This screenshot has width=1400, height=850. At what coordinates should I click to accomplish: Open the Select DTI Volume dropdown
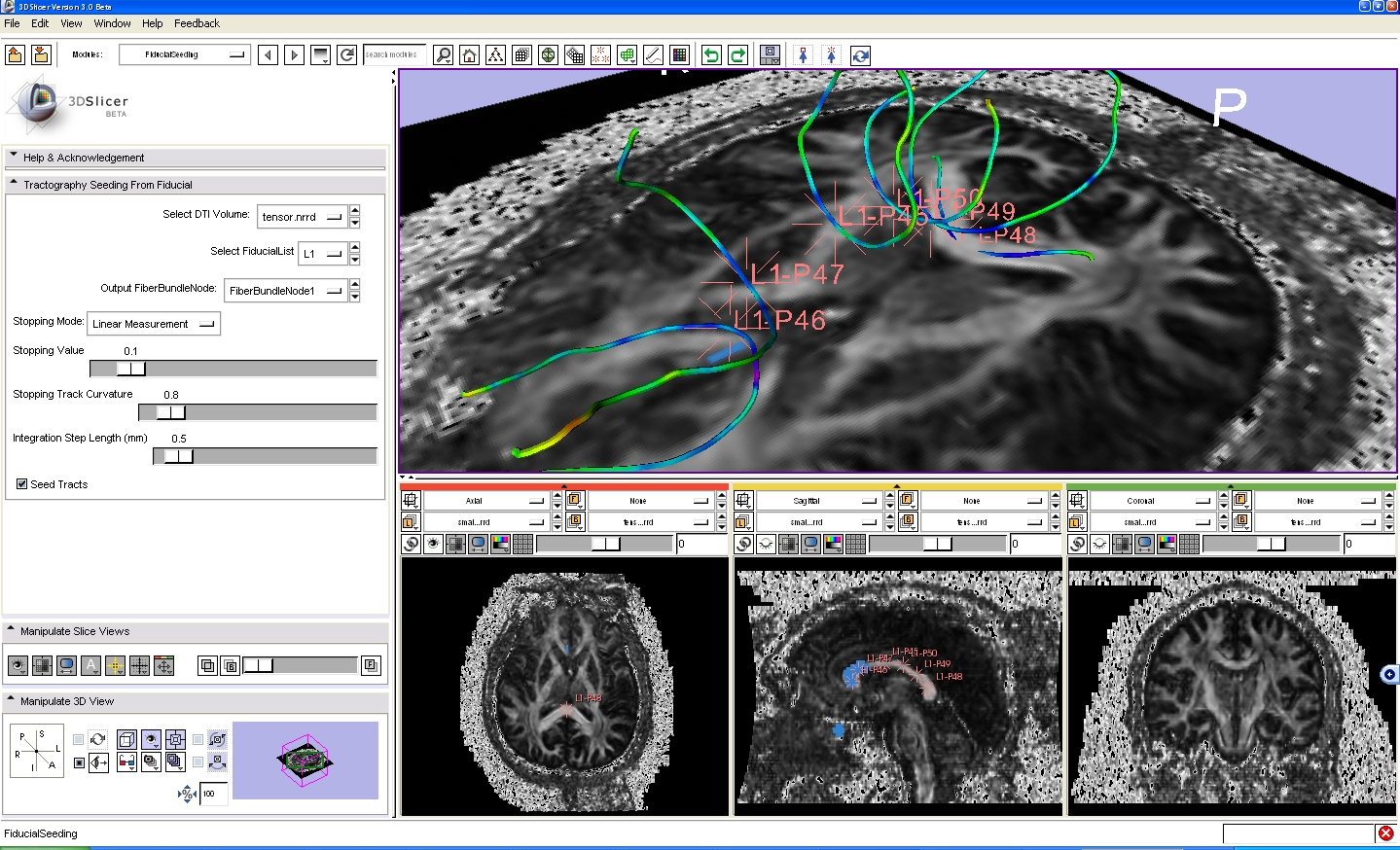pyautogui.click(x=303, y=217)
